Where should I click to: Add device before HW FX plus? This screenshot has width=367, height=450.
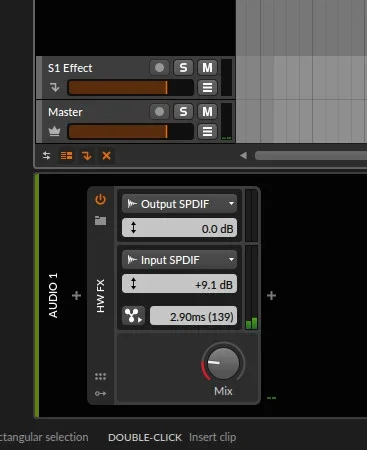click(76, 295)
